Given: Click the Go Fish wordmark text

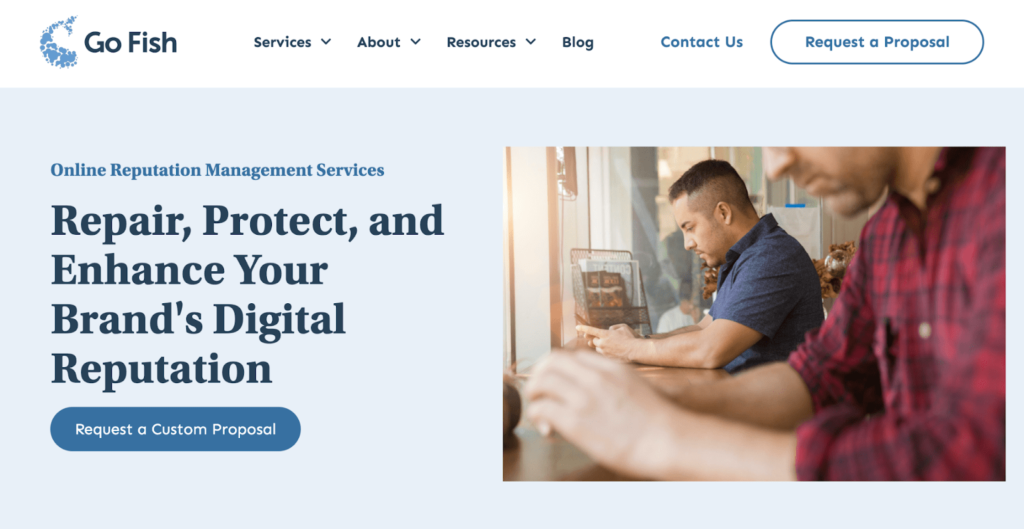Looking at the screenshot, I should (131, 42).
